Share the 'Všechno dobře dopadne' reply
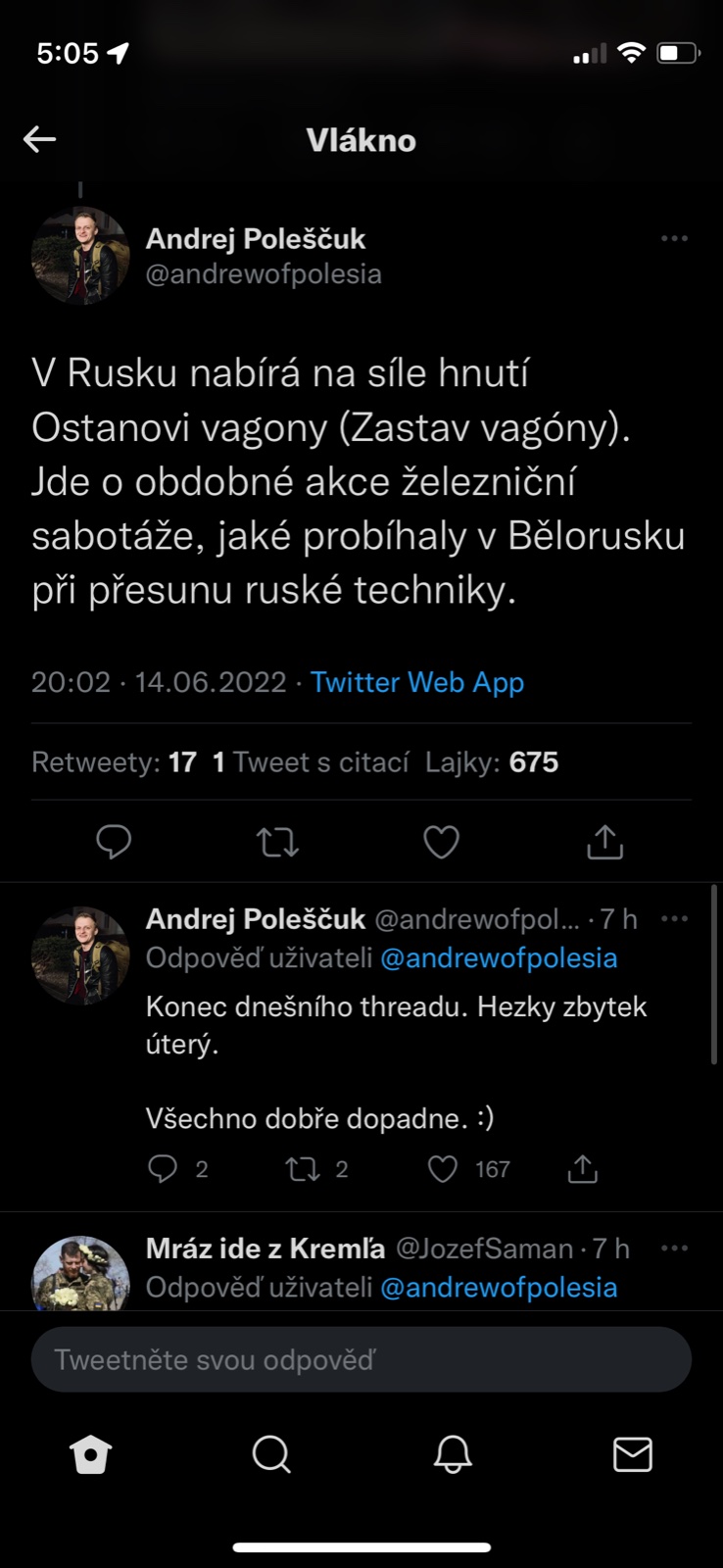Image resolution: width=723 pixels, height=1568 pixels. 582,1168
